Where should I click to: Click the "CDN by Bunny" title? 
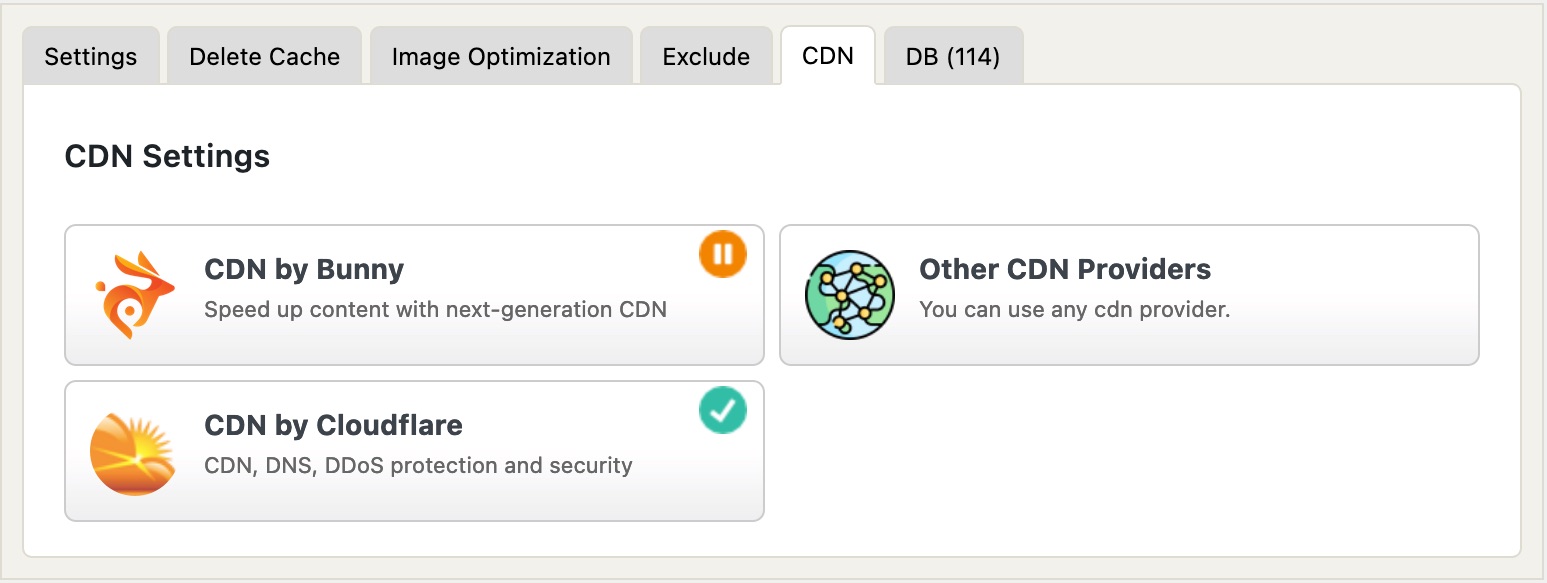tap(304, 269)
